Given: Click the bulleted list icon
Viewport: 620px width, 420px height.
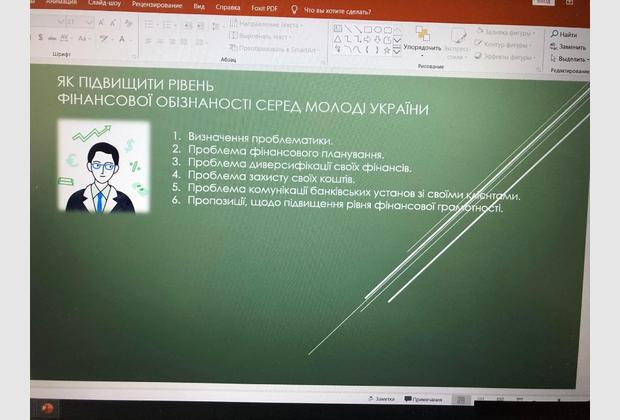Looking at the screenshot, I should [x=147, y=24].
